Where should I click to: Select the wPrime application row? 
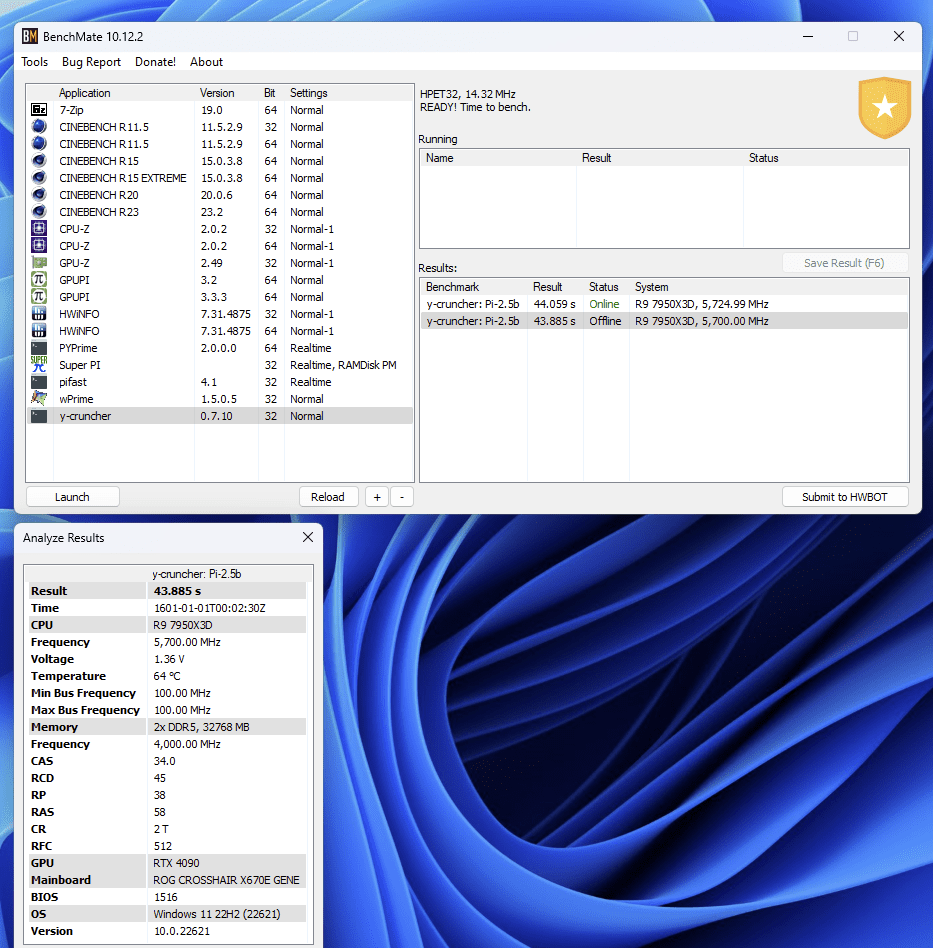click(x=220, y=399)
